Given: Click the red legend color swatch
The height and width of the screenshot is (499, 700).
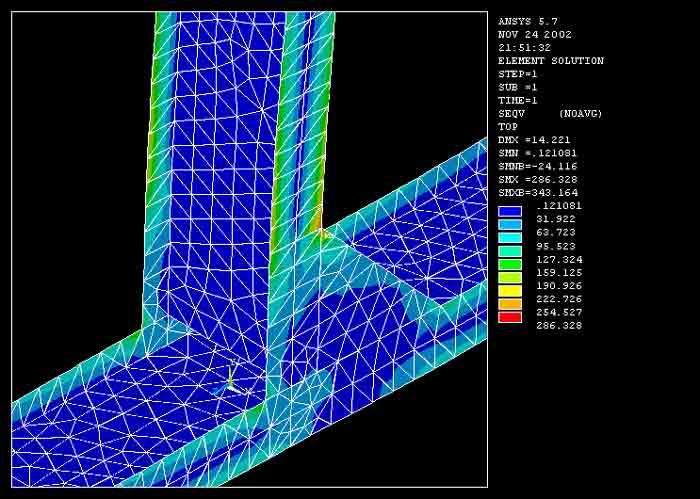Looking at the screenshot, I should [510, 317].
